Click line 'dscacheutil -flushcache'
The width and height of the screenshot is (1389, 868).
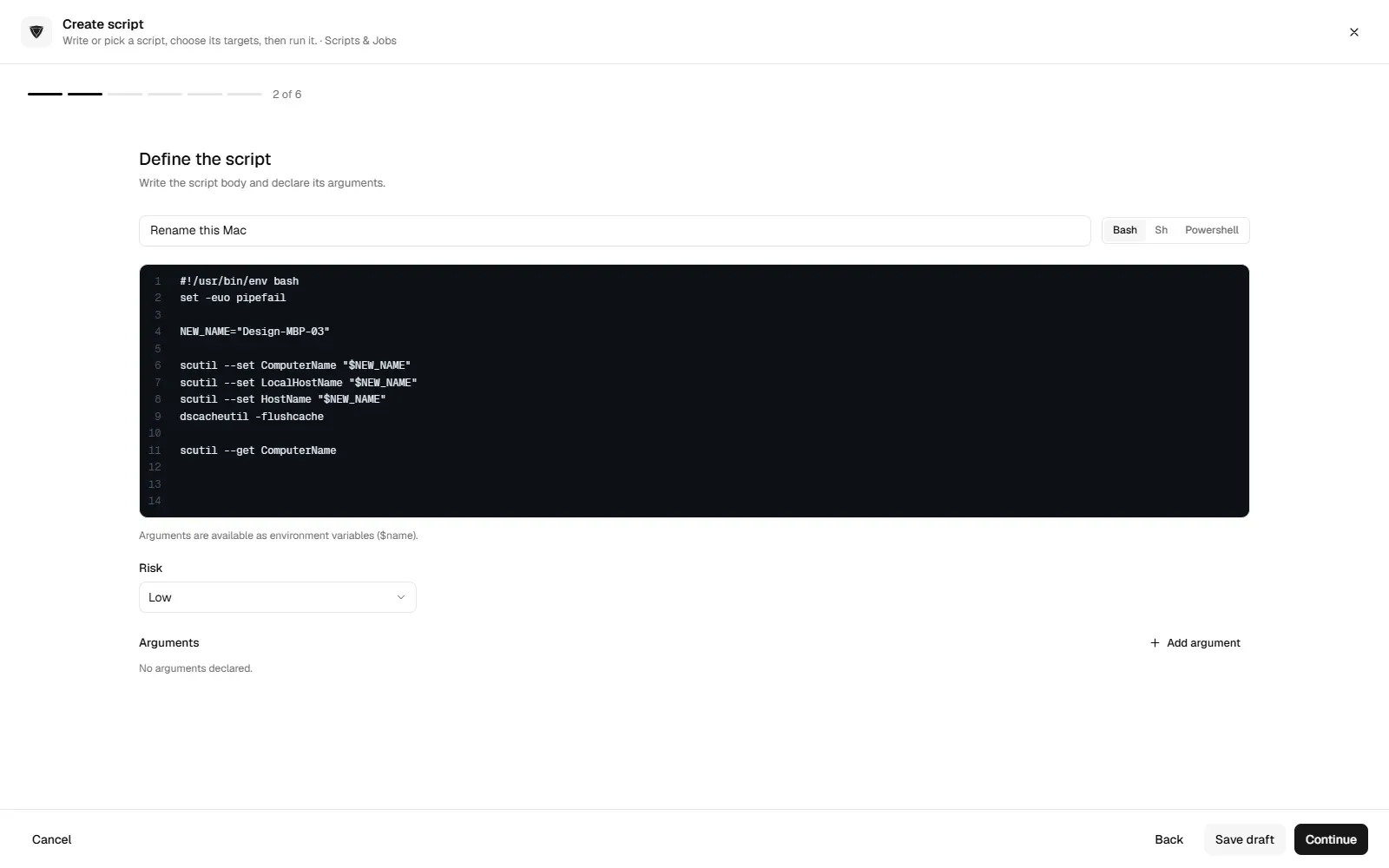pyautogui.click(x=252, y=417)
